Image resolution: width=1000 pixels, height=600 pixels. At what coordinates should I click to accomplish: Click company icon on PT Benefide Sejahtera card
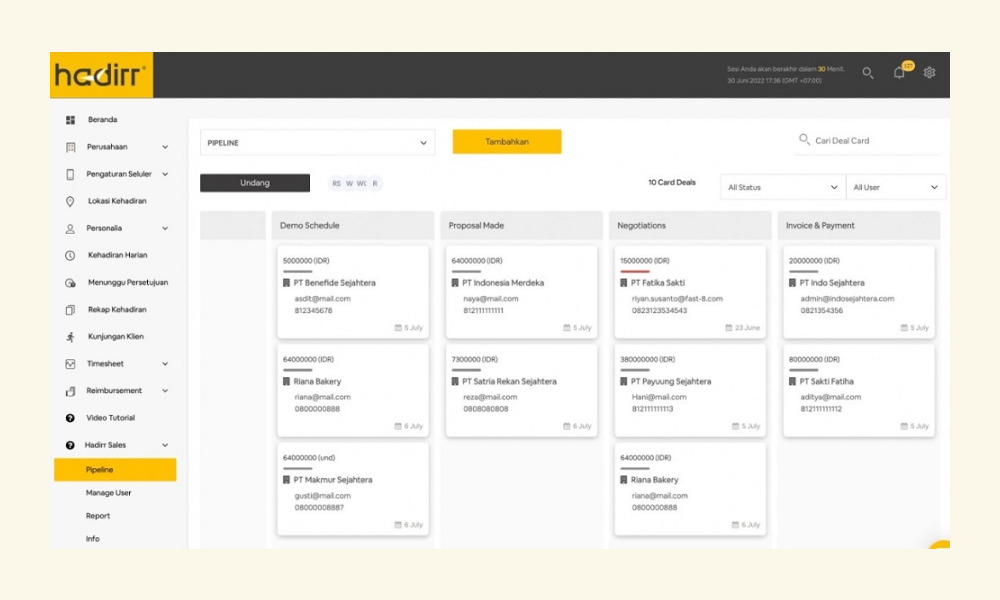pyautogui.click(x=286, y=282)
